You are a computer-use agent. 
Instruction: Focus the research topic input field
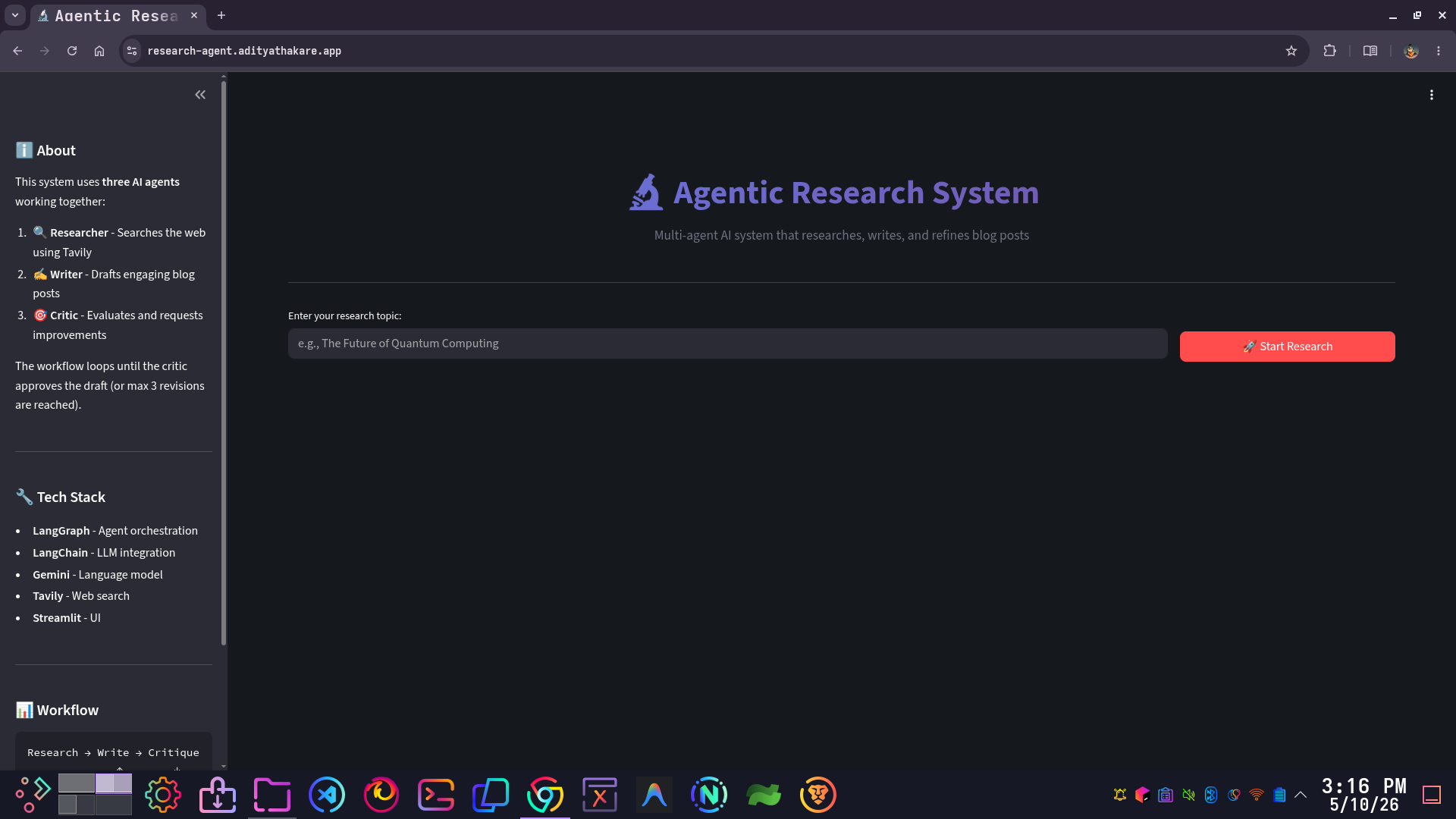point(727,344)
